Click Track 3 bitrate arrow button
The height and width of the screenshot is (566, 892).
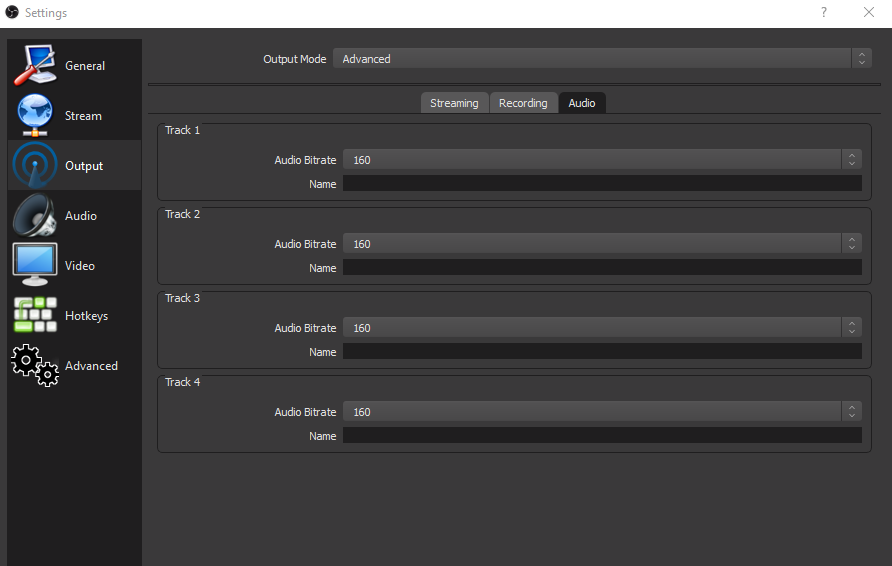pyautogui.click(x=852, y=328)
